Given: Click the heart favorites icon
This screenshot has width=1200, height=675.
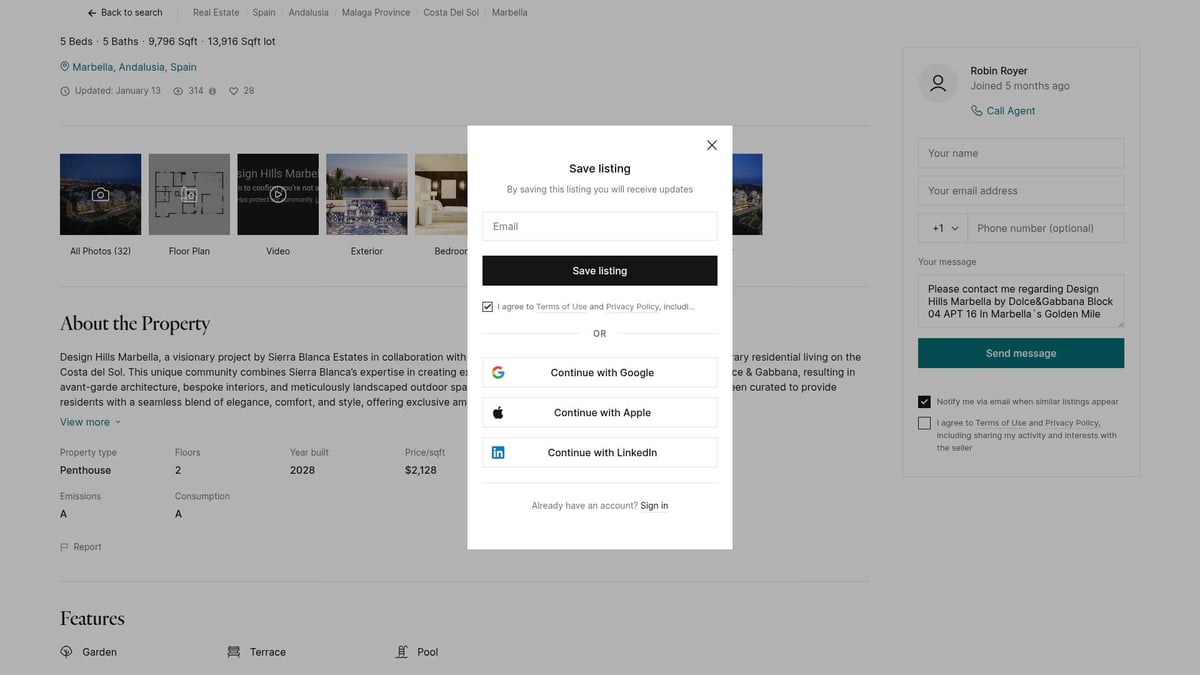Looking at the screenshot, I should click(x=234, y=91).
